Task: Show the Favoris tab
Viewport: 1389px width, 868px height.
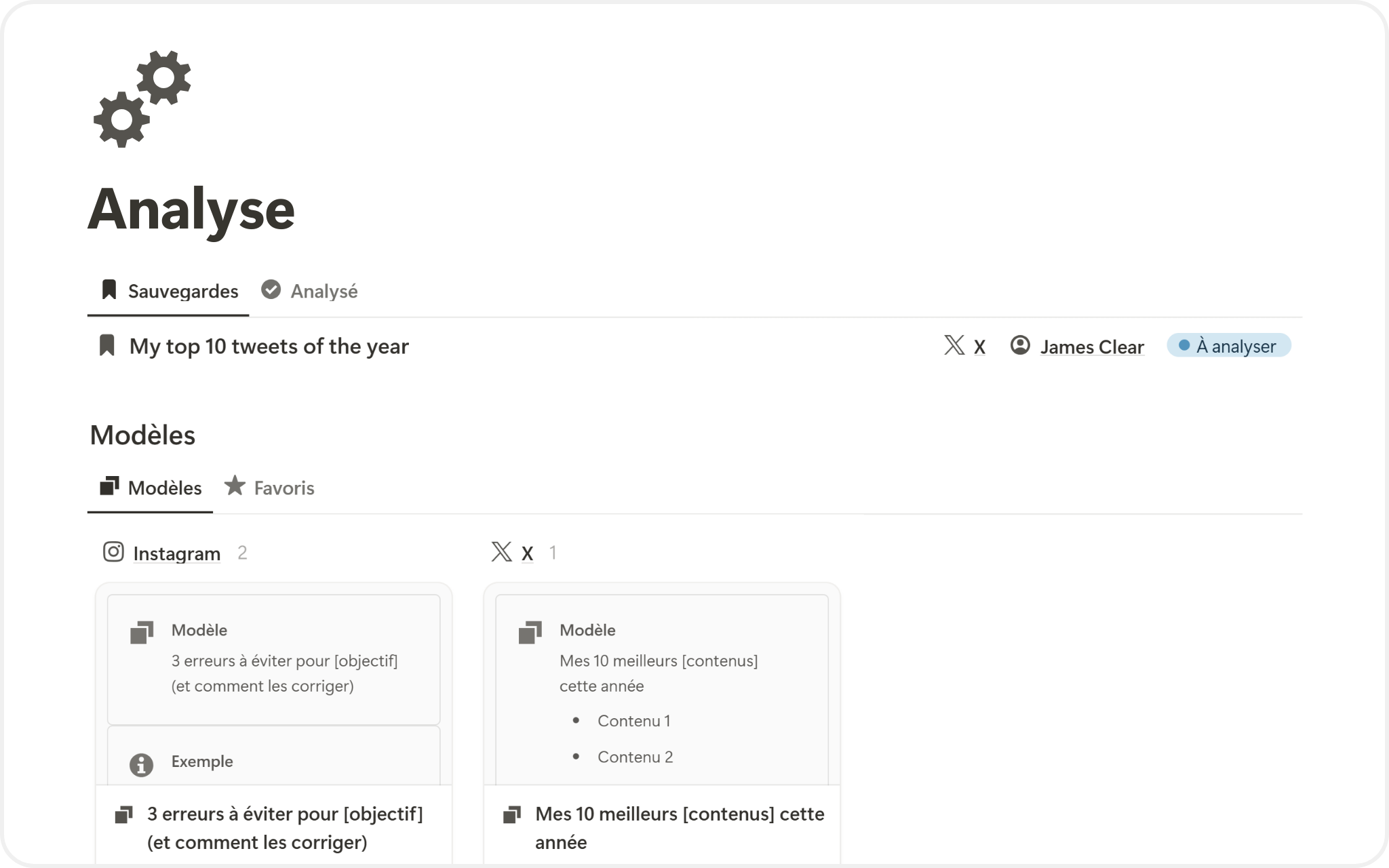Action: coord(269,488)
